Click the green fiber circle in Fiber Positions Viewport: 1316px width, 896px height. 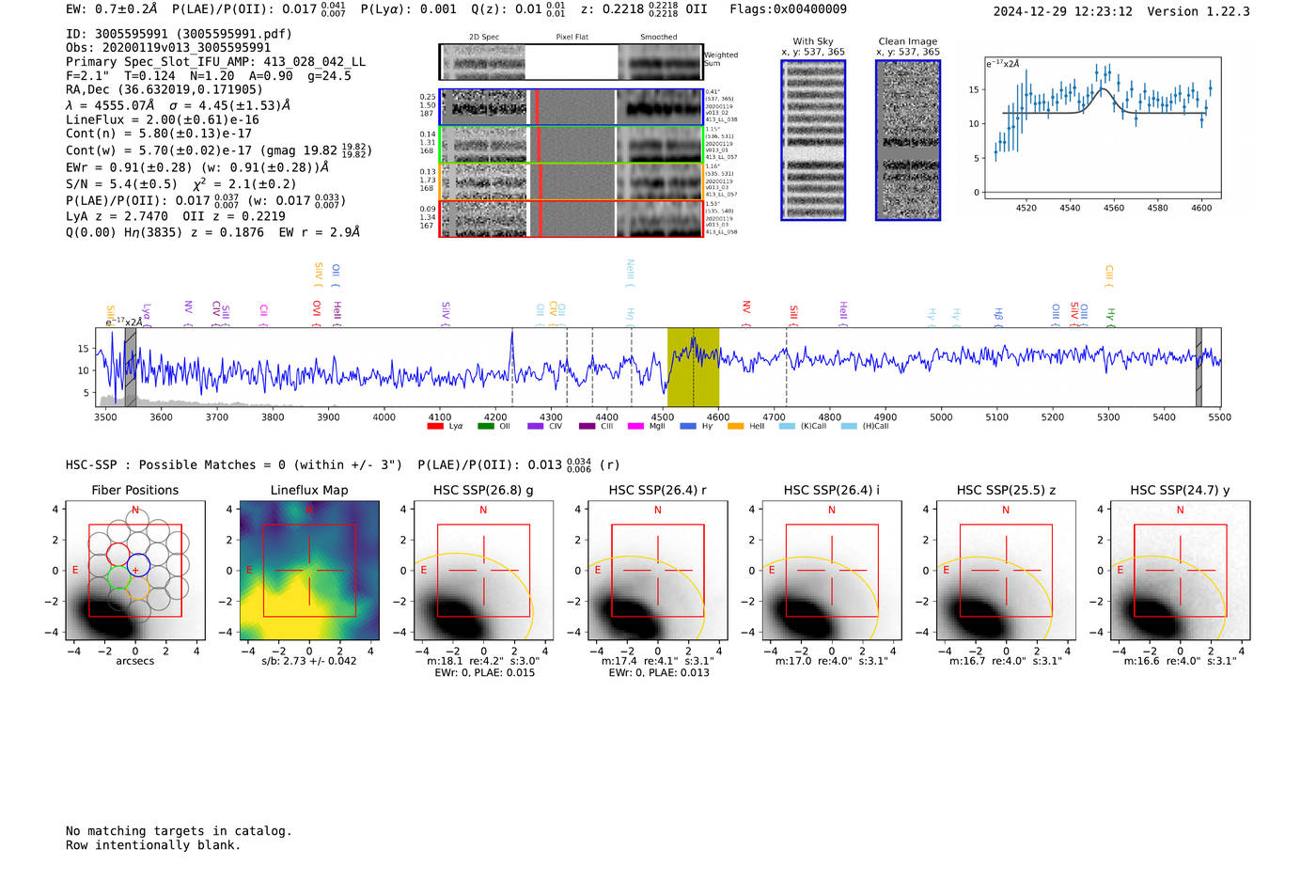pyautogui.click(x=117, y=576)
